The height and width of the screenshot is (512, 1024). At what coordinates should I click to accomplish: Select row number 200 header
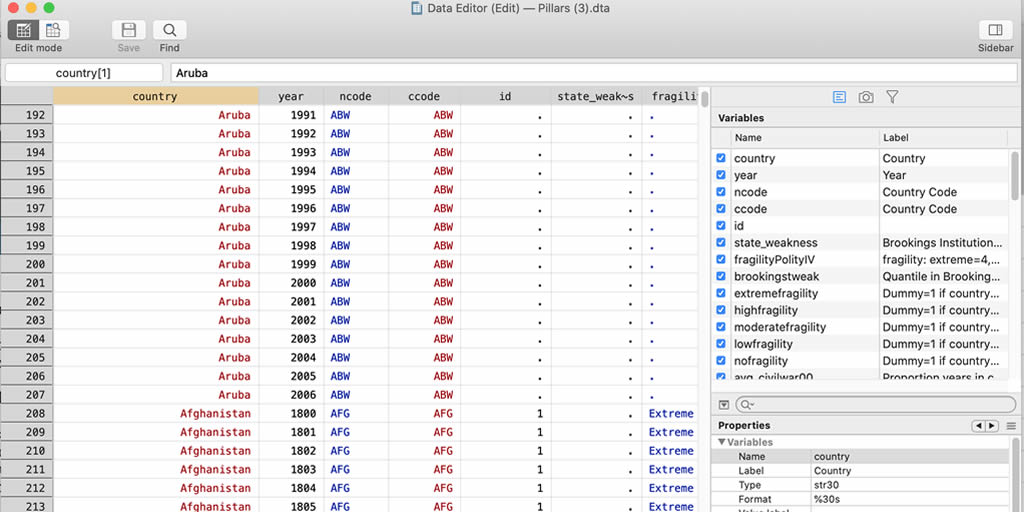pyautogui.click(x=27, y=264)
